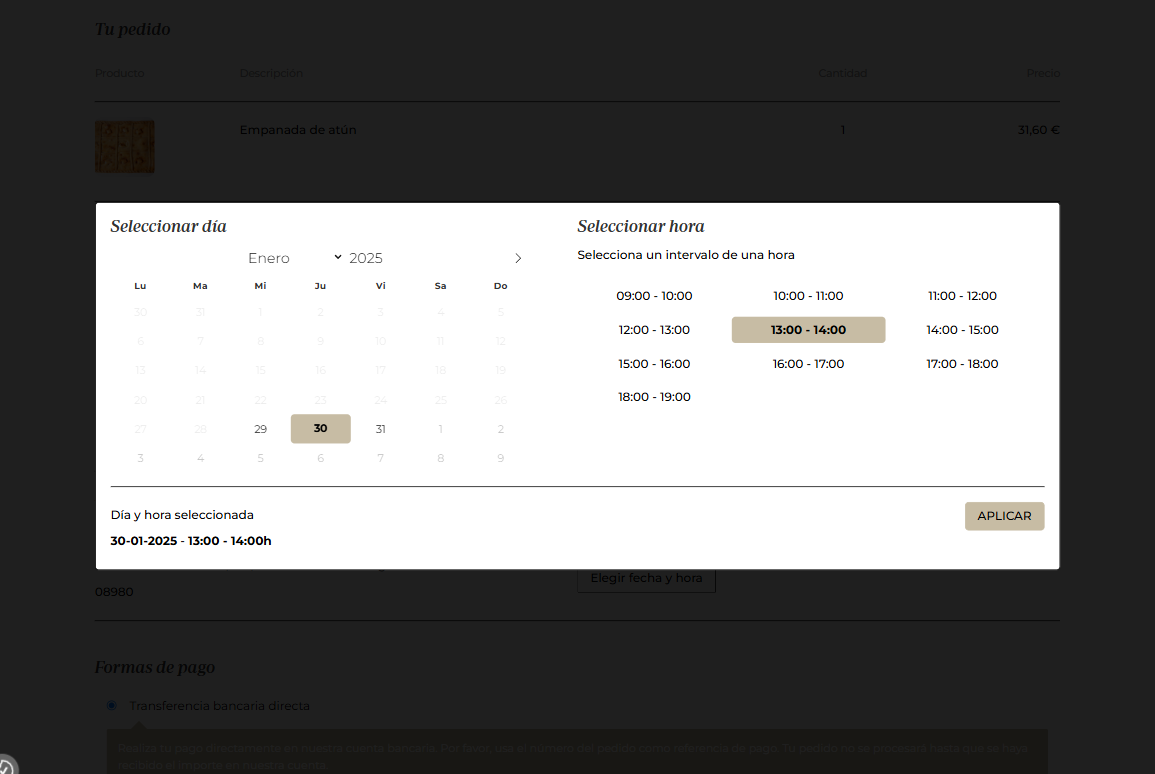
Task: Click the Elegir fecha y hora button
Action: [646, 580]
